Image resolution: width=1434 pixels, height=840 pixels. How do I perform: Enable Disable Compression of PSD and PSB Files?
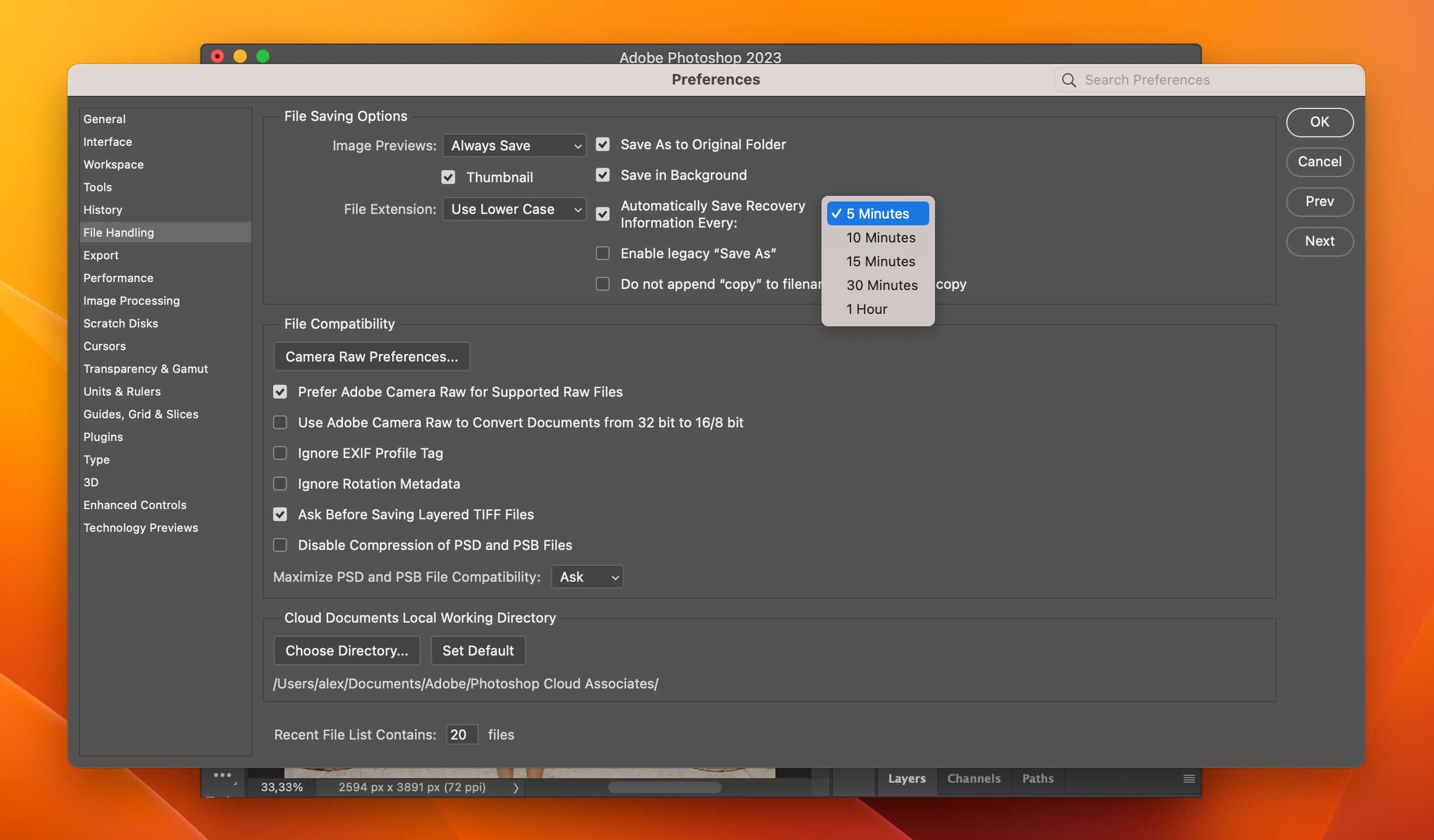pyautogui.click(x=279, y=546)
